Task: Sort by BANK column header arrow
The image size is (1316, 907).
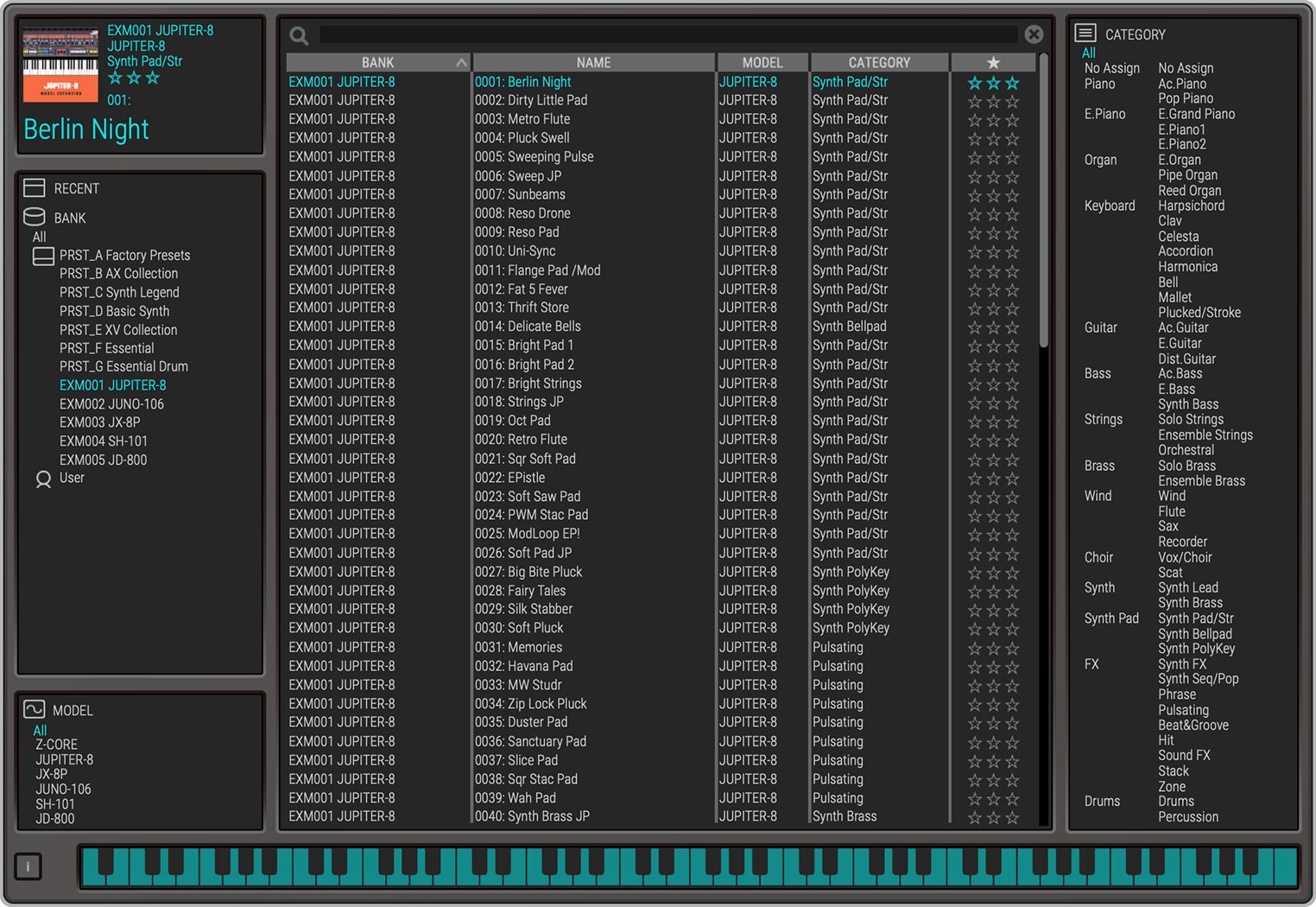Action: pyautogui.click(x=461, y=63)
